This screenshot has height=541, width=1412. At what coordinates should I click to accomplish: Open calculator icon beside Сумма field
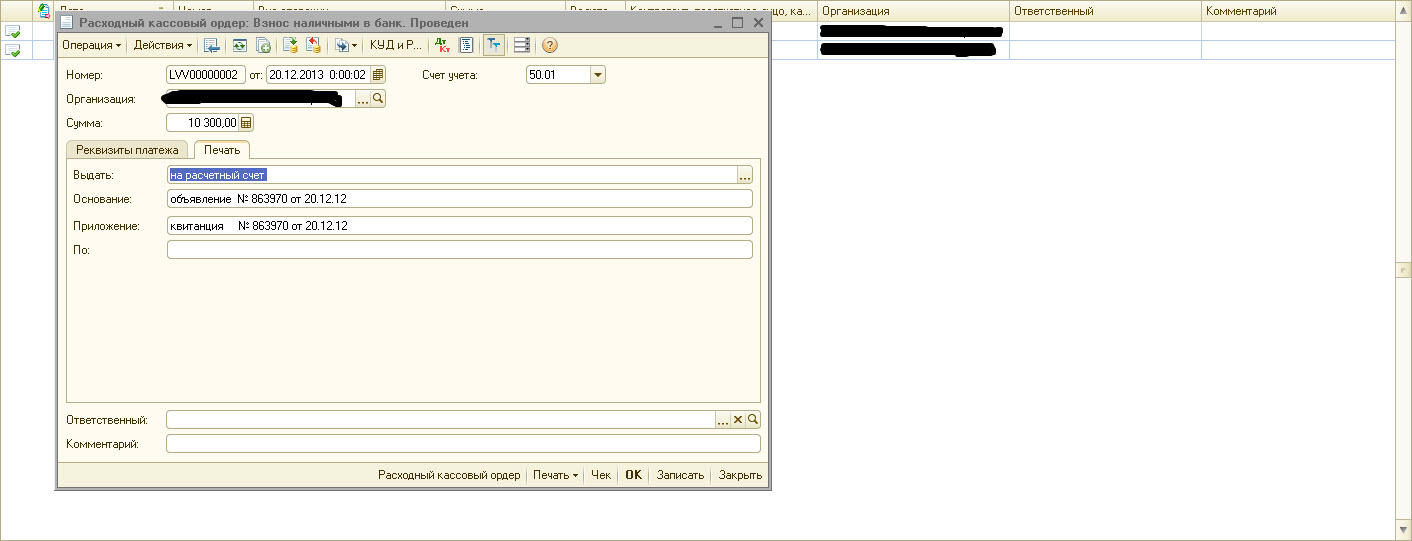pos(246,123)
